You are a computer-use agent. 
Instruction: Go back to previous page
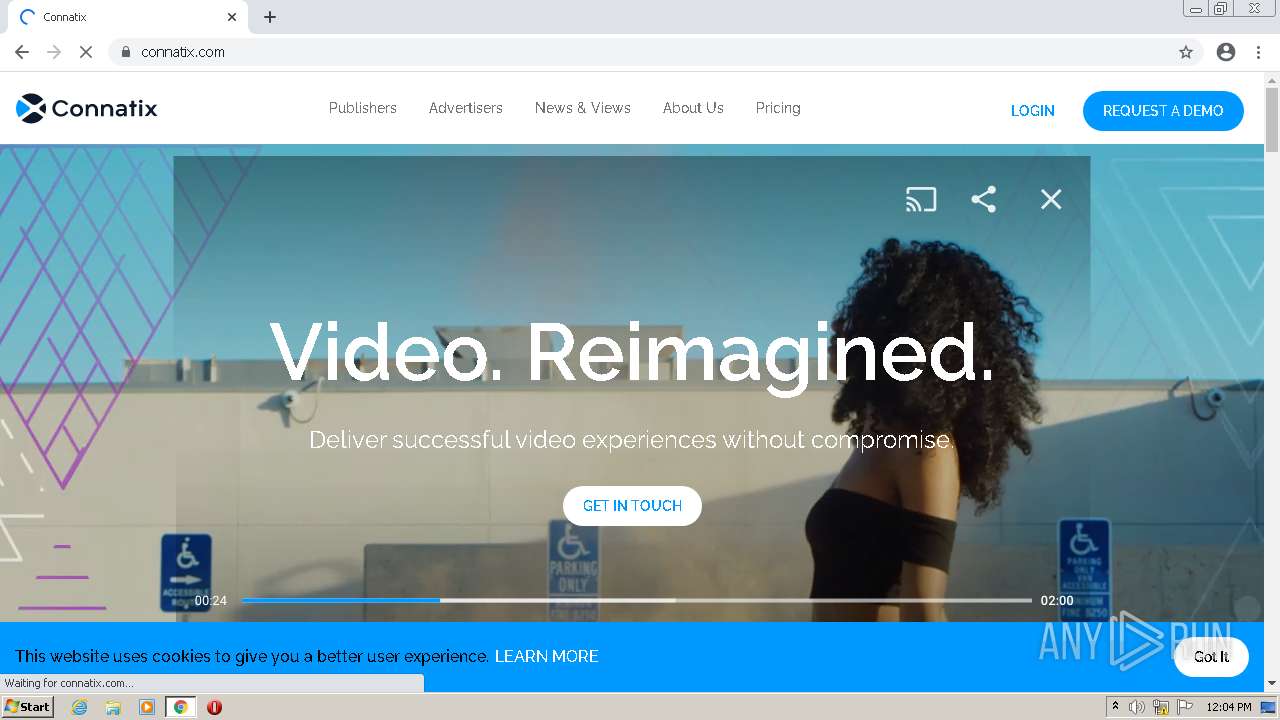[22, 52]
